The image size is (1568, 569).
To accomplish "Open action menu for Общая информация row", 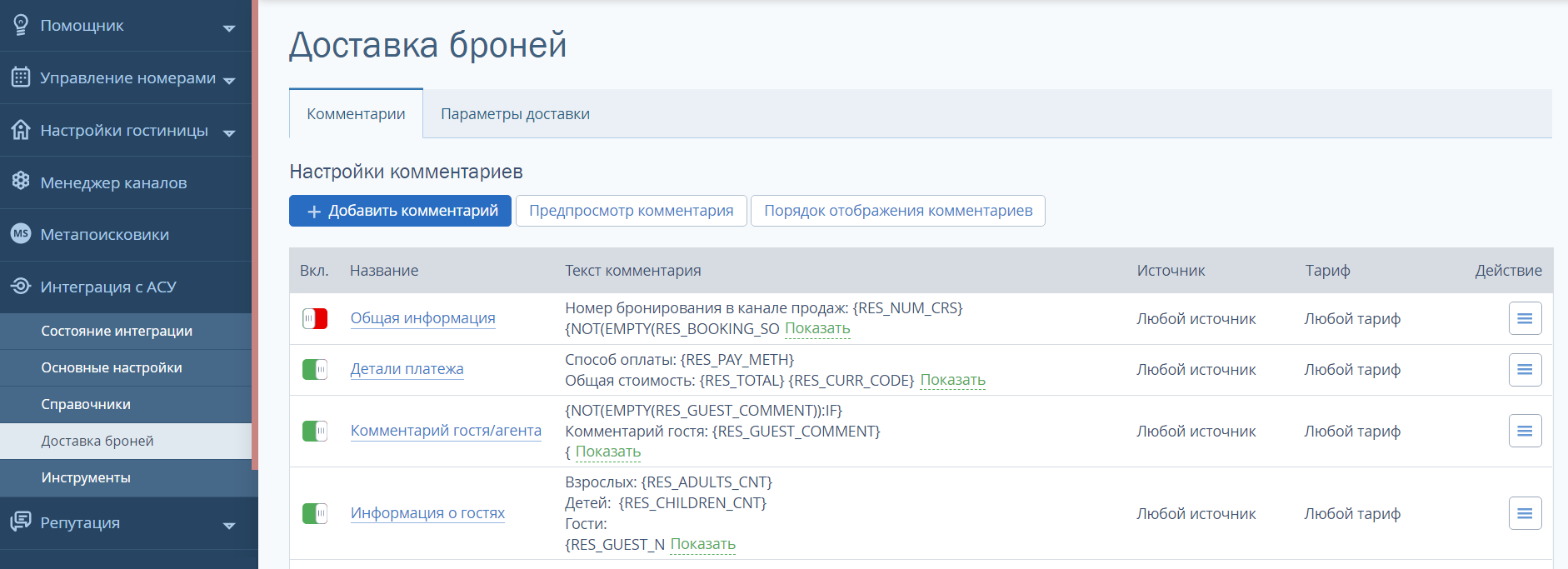I will coord(1525,318).
